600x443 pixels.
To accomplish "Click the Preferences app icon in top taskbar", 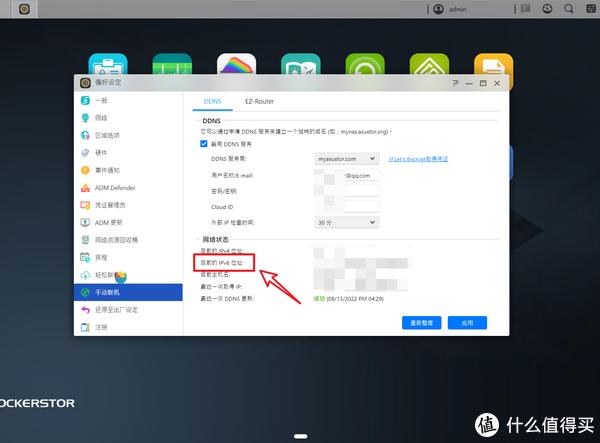I will click(x=24, y=9).
